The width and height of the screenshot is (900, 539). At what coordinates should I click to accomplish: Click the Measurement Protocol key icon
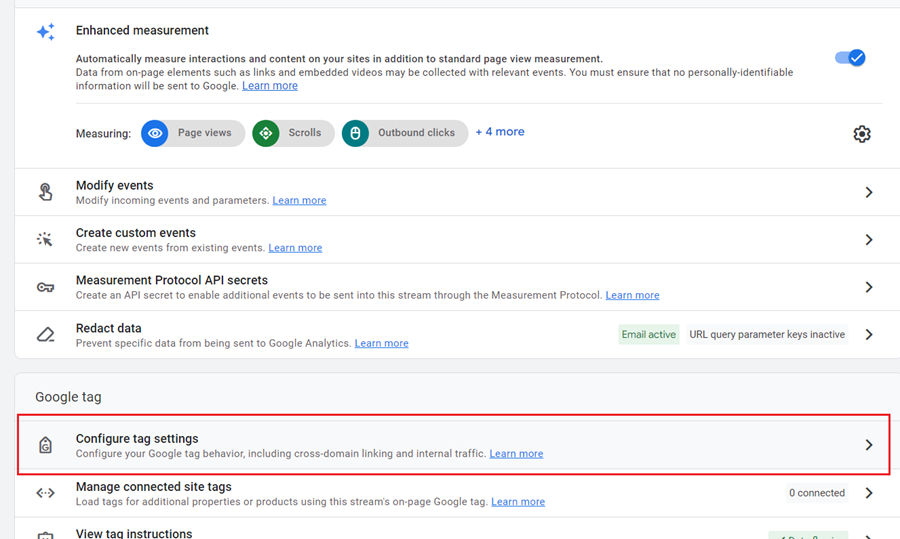click(45, 287)
